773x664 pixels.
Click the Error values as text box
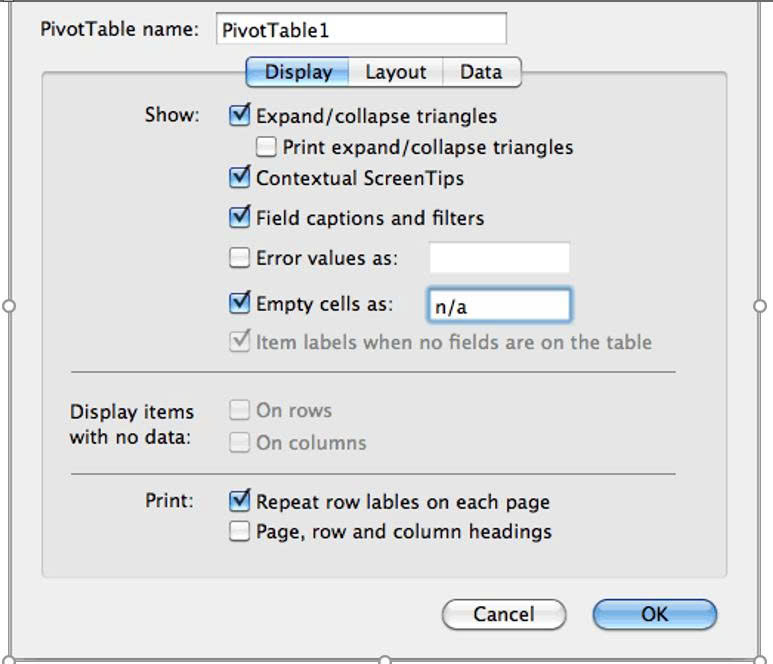coord(499,258)
